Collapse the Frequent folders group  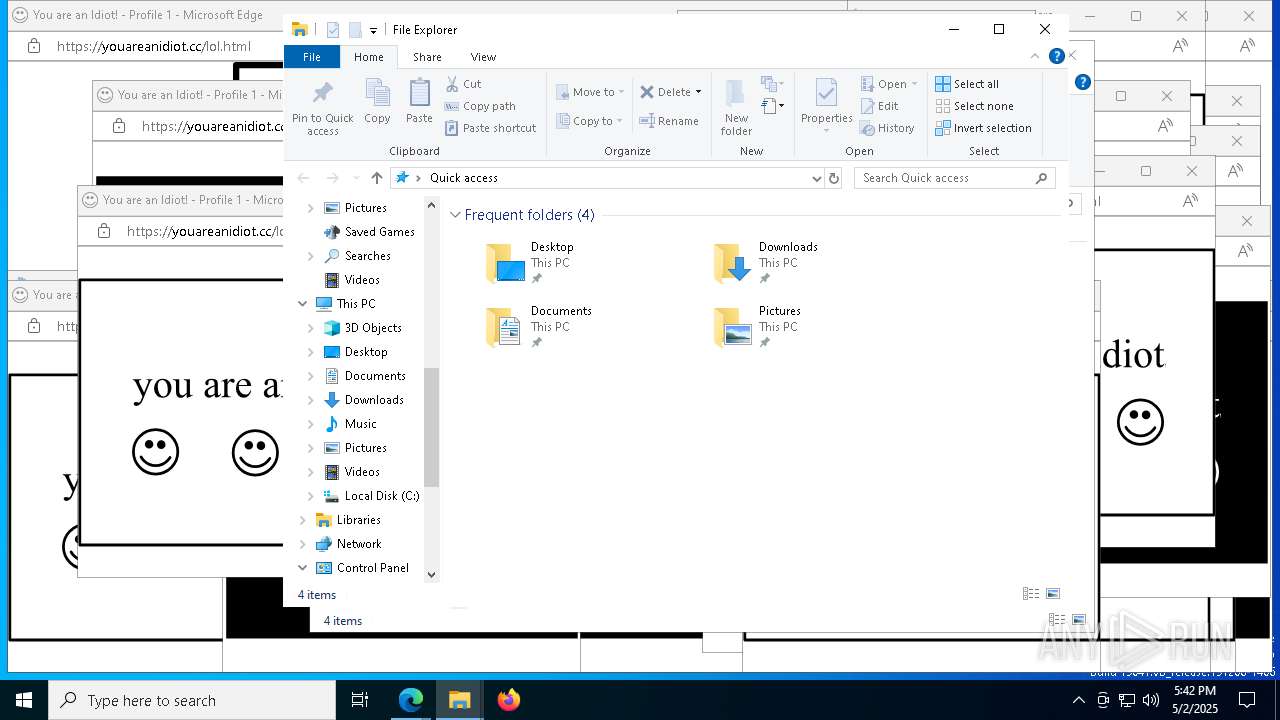coord(455,215)
